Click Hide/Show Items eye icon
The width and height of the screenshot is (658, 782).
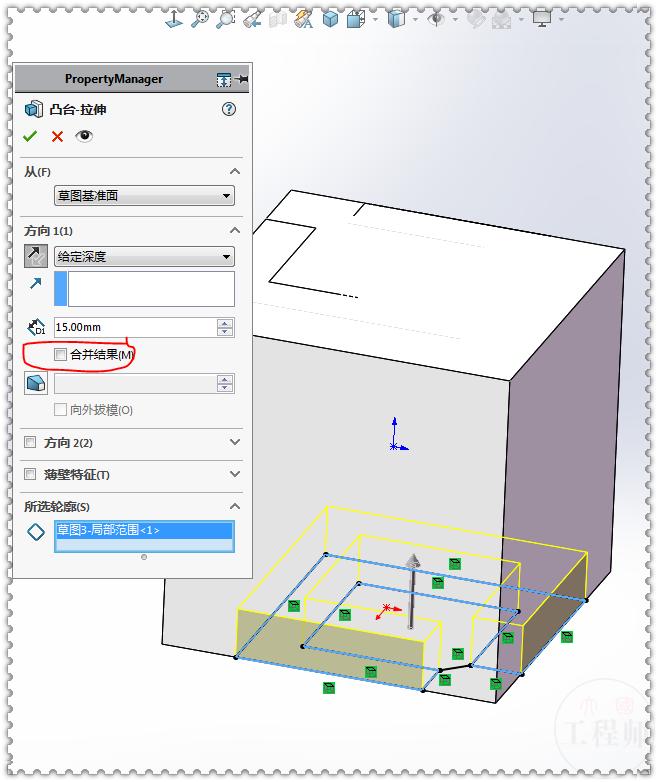tap(437, 19)
